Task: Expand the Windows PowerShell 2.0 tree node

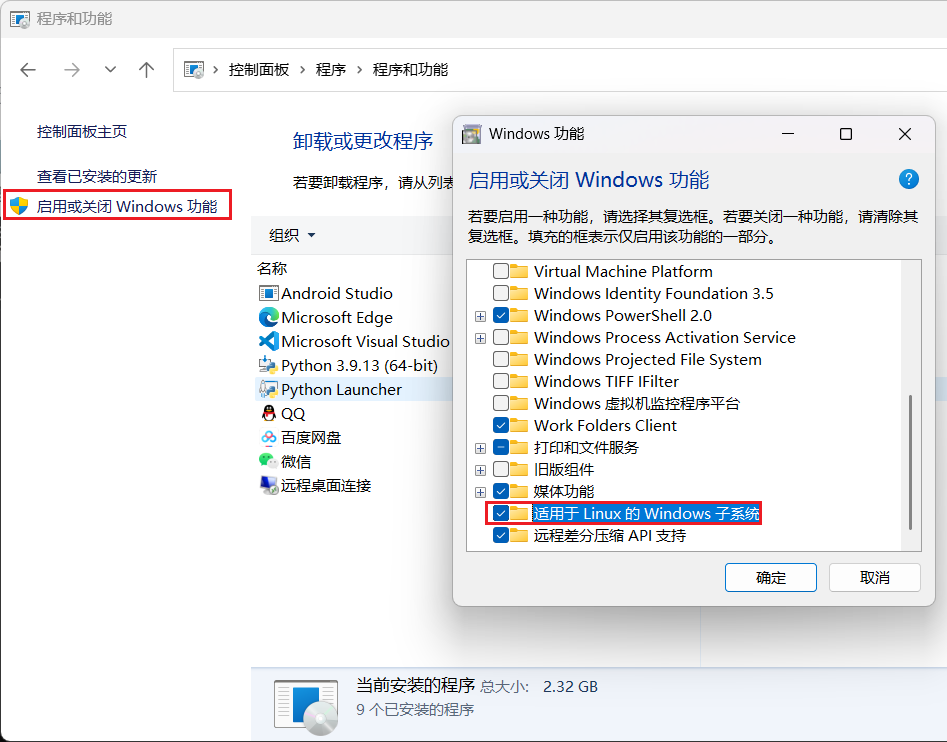Action: click(x=480, y=316)
